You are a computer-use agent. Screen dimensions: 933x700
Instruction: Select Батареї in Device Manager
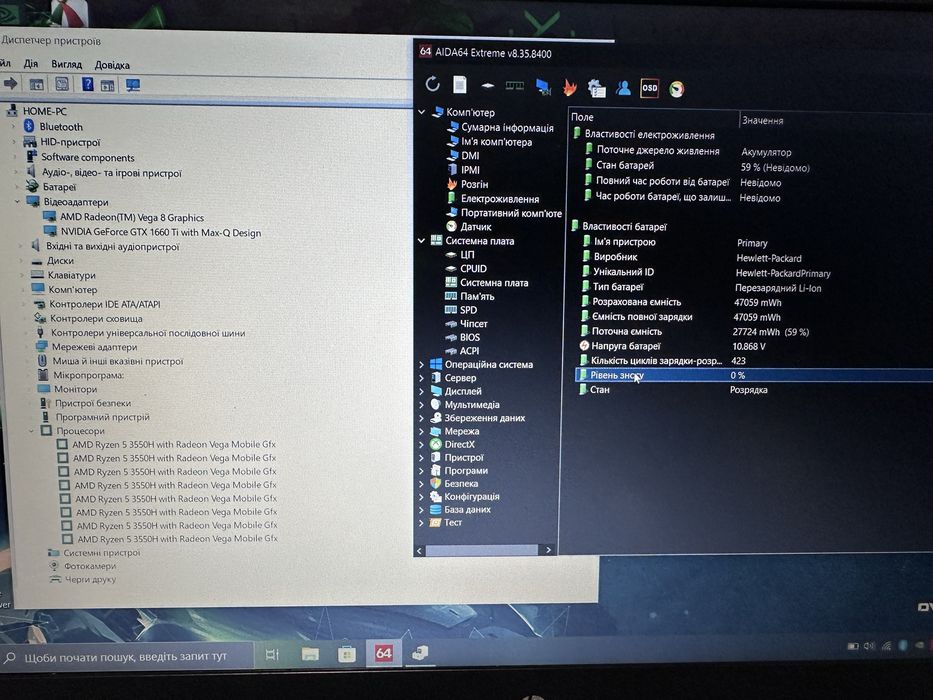point(60,187)
